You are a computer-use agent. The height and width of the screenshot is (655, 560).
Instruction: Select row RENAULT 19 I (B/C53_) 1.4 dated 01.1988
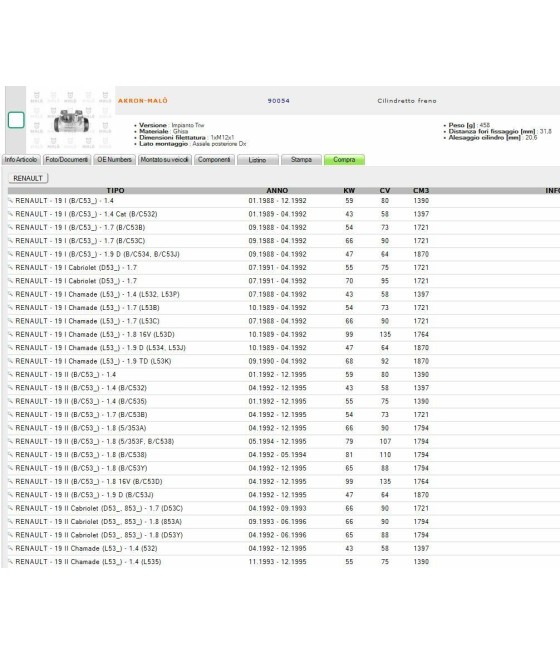[x=284, y=201]
